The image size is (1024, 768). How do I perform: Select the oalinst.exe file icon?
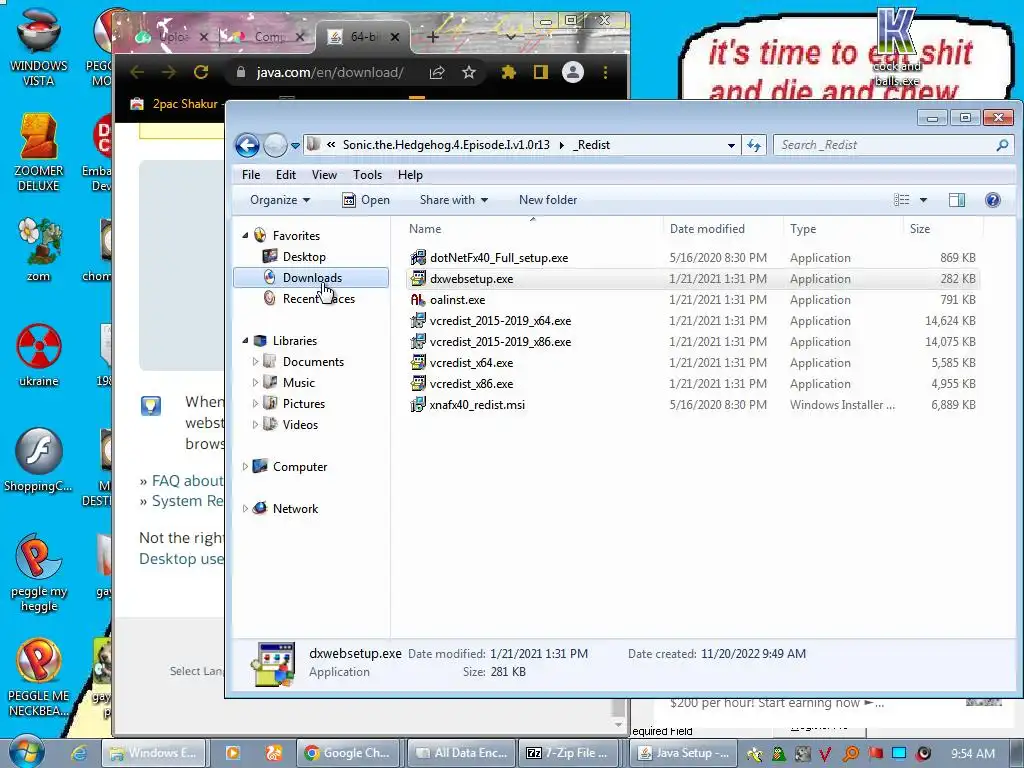pos(418,300)
